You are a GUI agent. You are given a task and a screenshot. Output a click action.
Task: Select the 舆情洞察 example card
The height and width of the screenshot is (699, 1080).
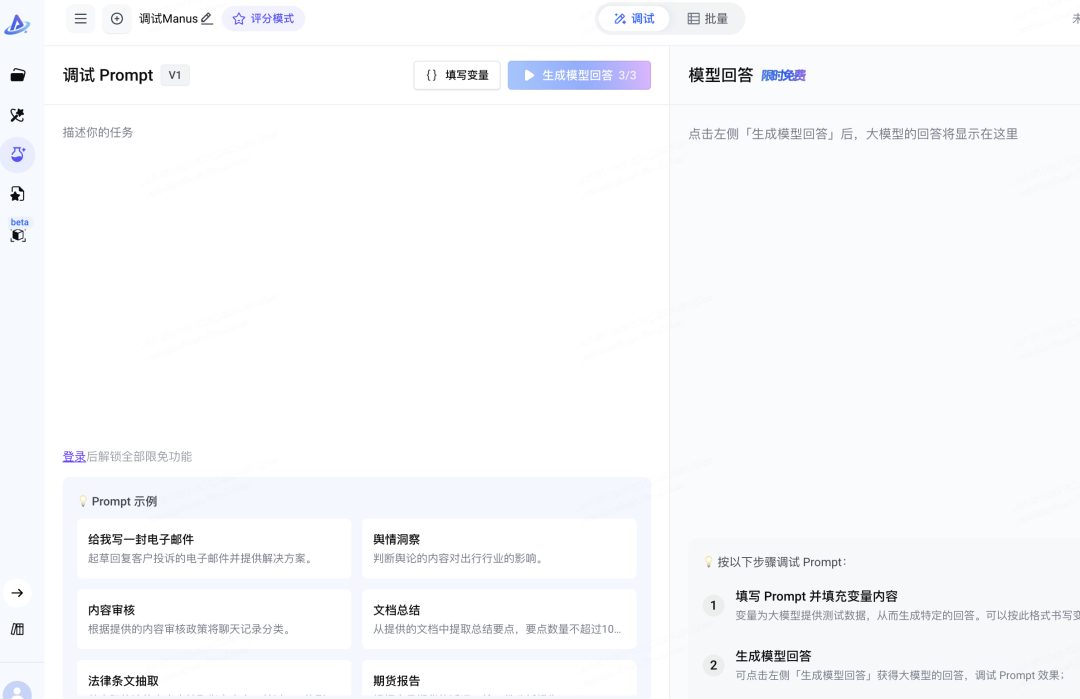pyautogui.click(x=499, y=548)
